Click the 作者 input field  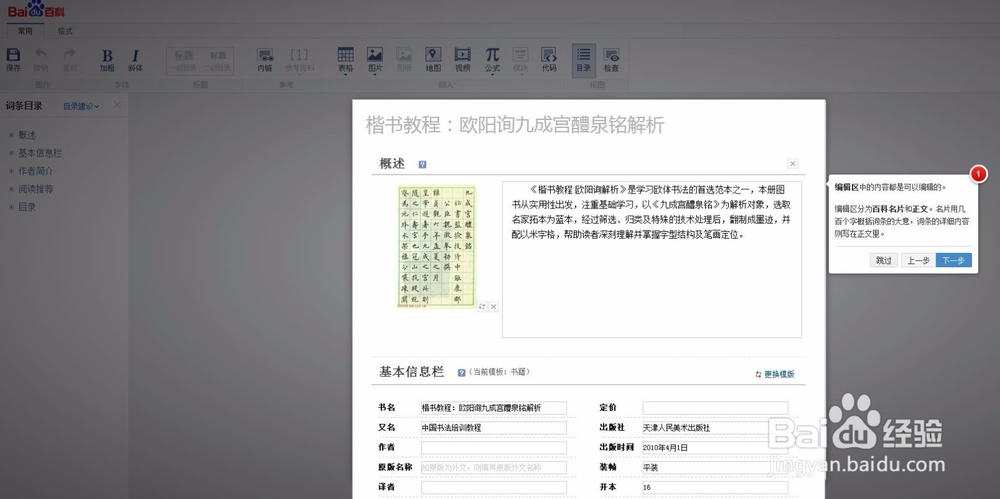(494, 447)
